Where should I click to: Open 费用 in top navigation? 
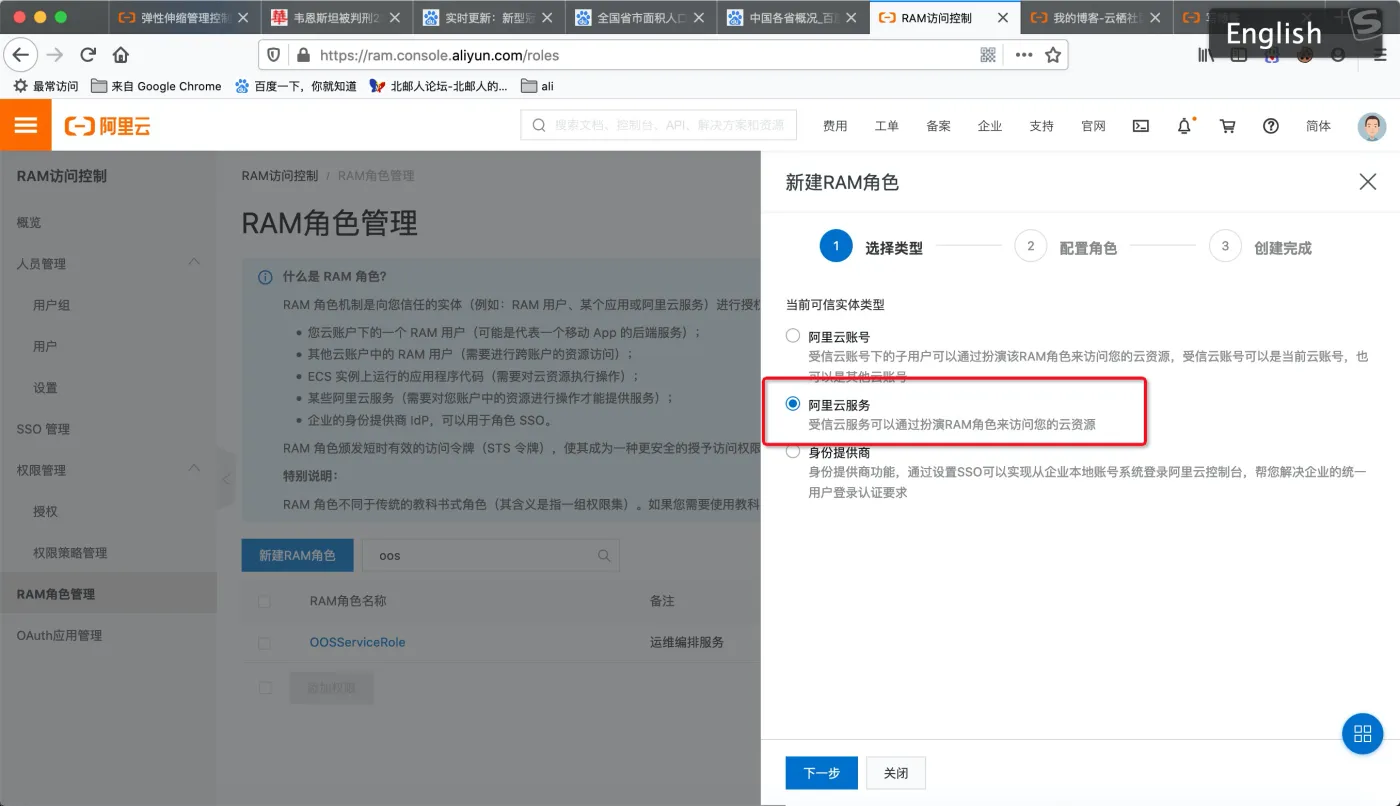click(835, 126)
